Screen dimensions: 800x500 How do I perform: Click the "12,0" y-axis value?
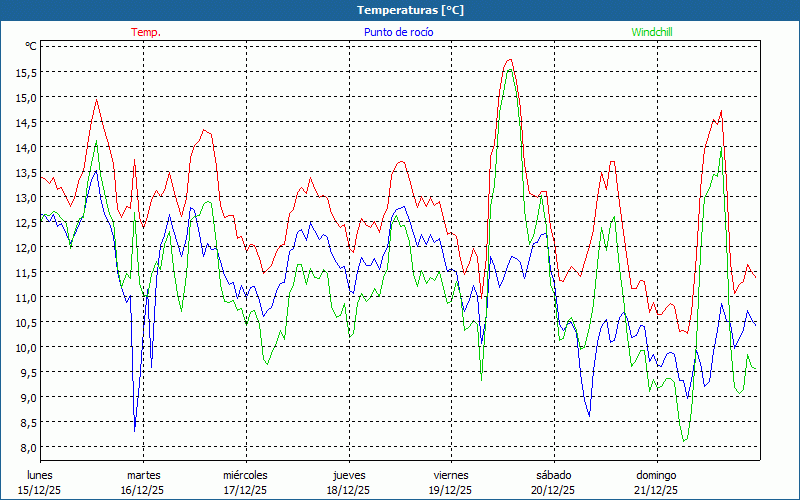(x=25, y=247)
